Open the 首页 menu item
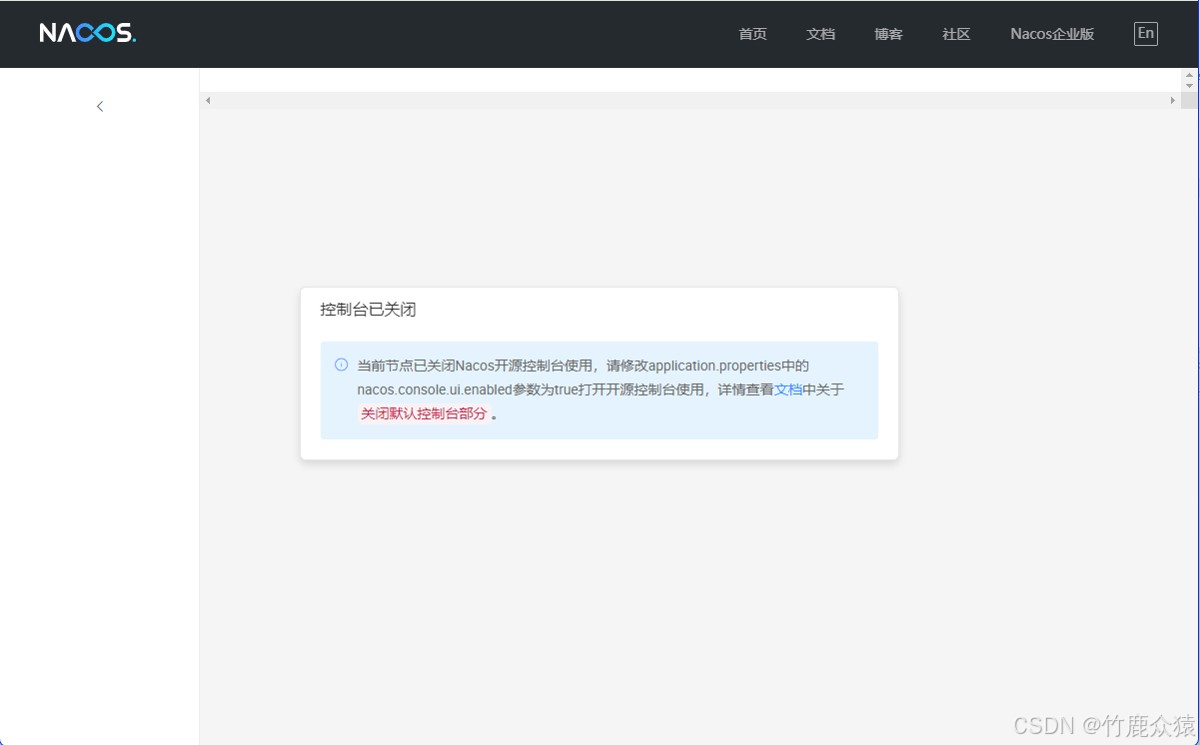1200x745 pixels. pos(753,34)
